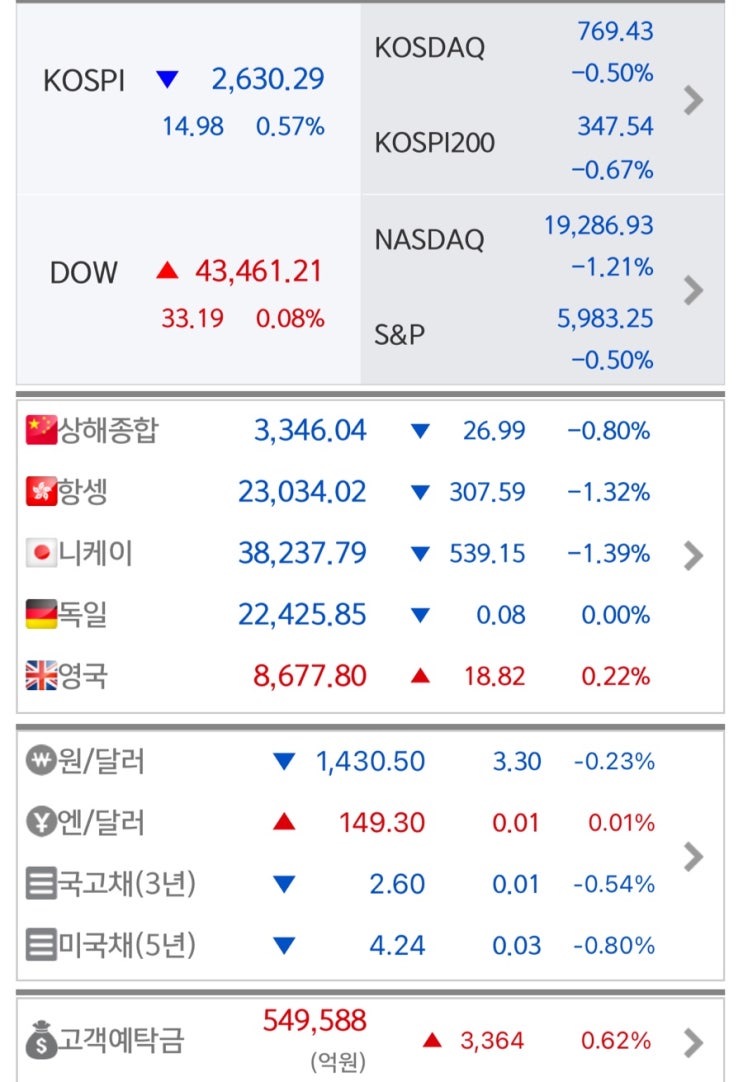The width and height of the screenshot is (743, 1082).
Task: Select the KOSDAQ index row
Action: [515, 50]
